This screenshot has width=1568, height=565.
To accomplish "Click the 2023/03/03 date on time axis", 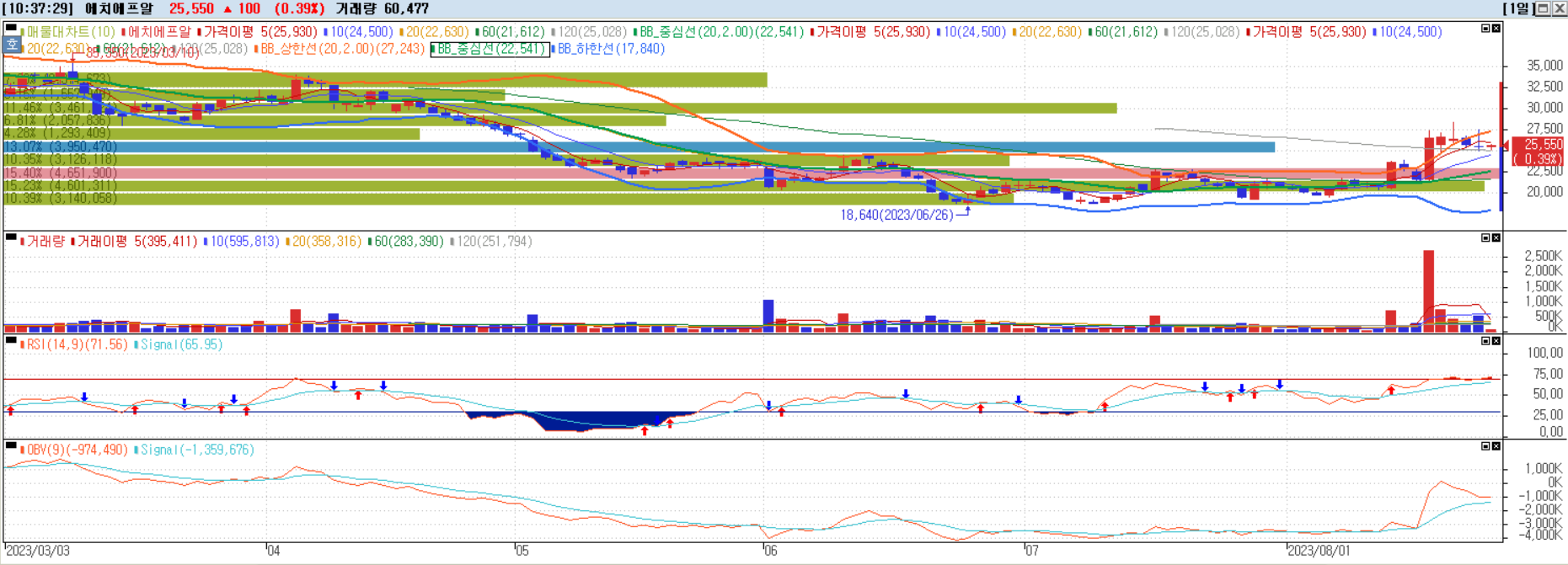I will coord(38,551).
